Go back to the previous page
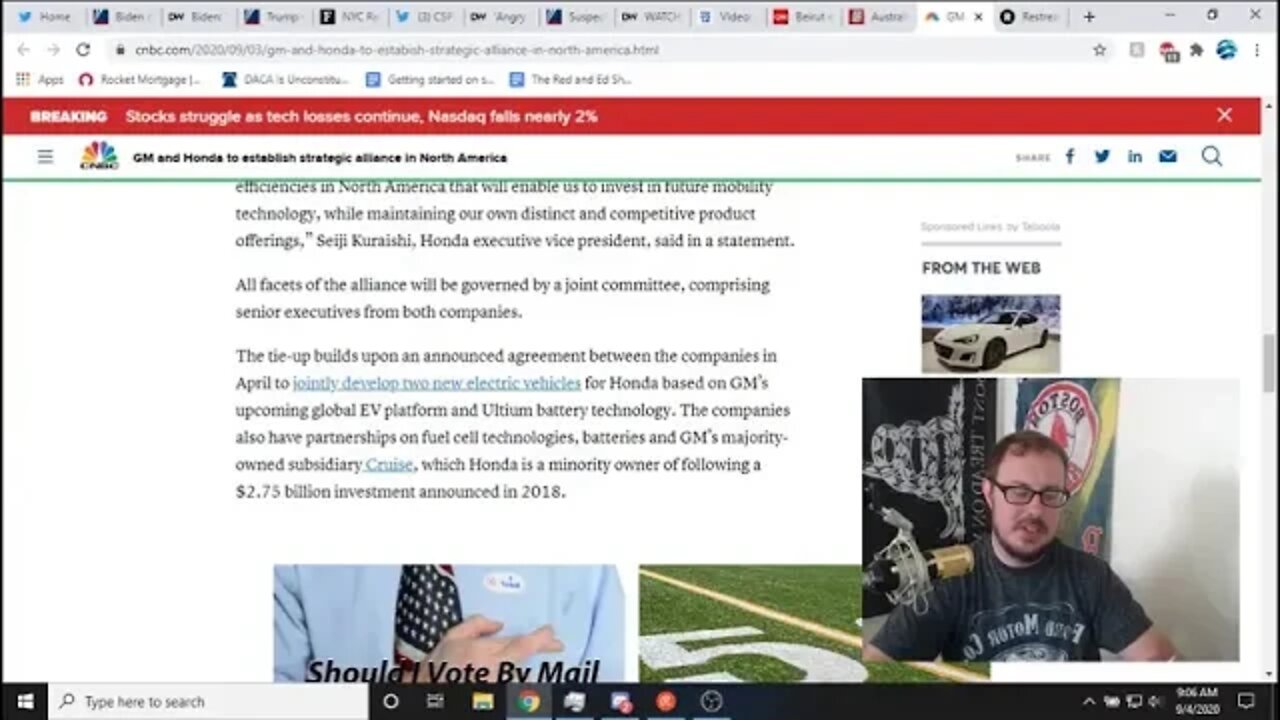This screenshot has width=1280, height=720. click(23, 49)
